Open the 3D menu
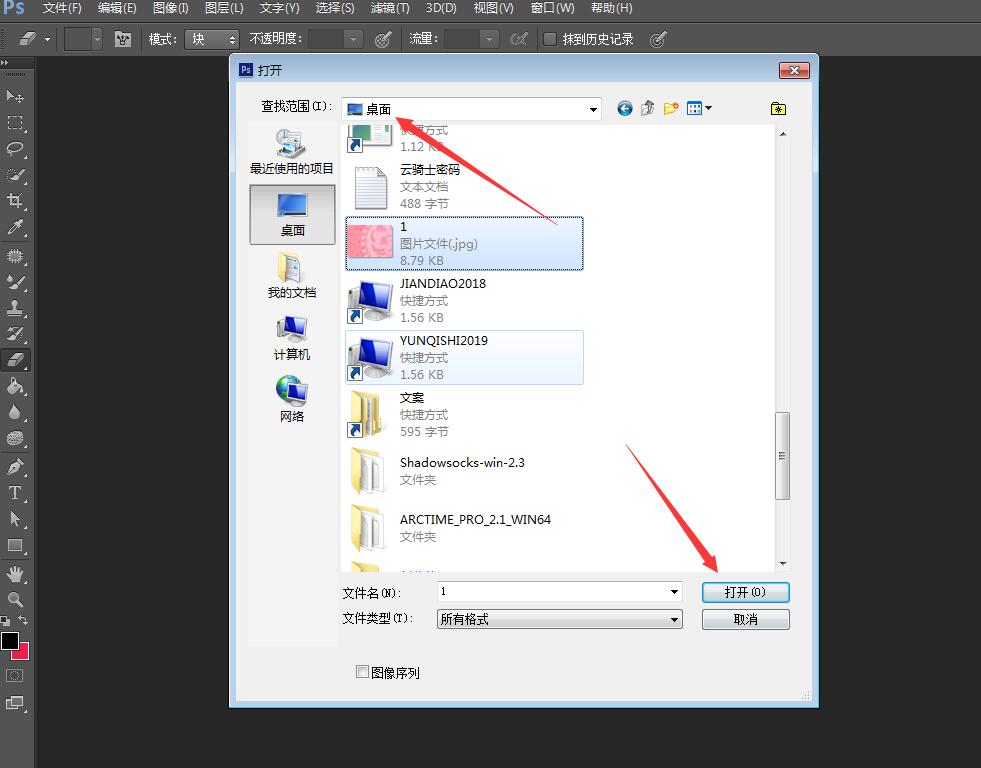This screenshot has width=981, height=768. coord(441,8)
